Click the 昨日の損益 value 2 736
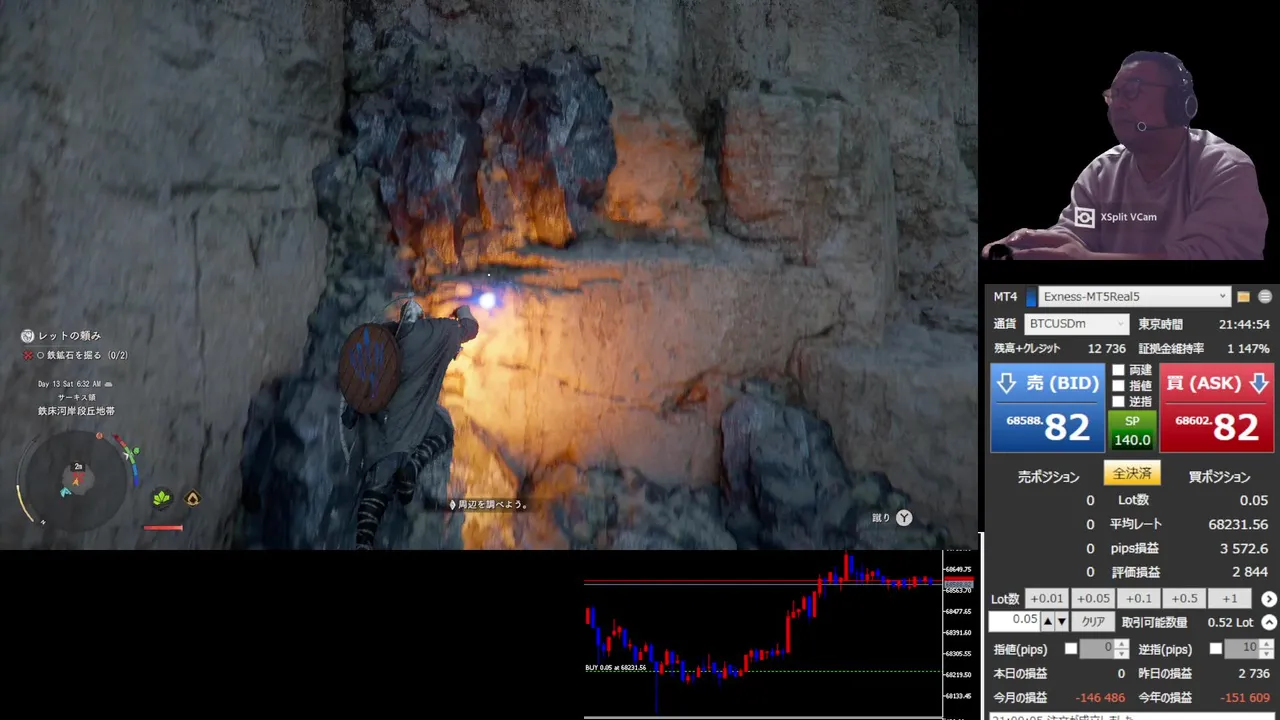 1253,674
